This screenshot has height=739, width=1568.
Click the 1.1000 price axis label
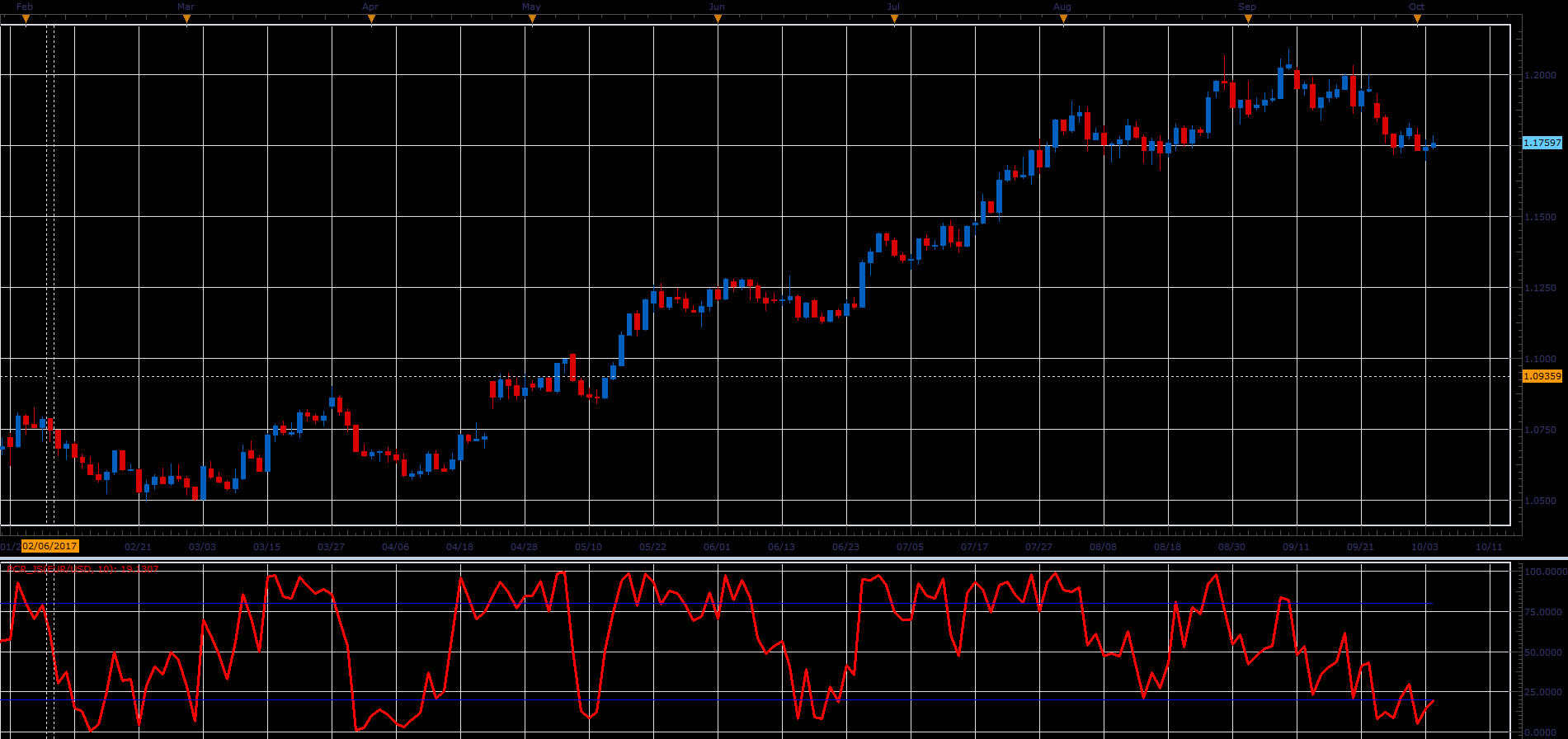click(x=1540, y=359)
